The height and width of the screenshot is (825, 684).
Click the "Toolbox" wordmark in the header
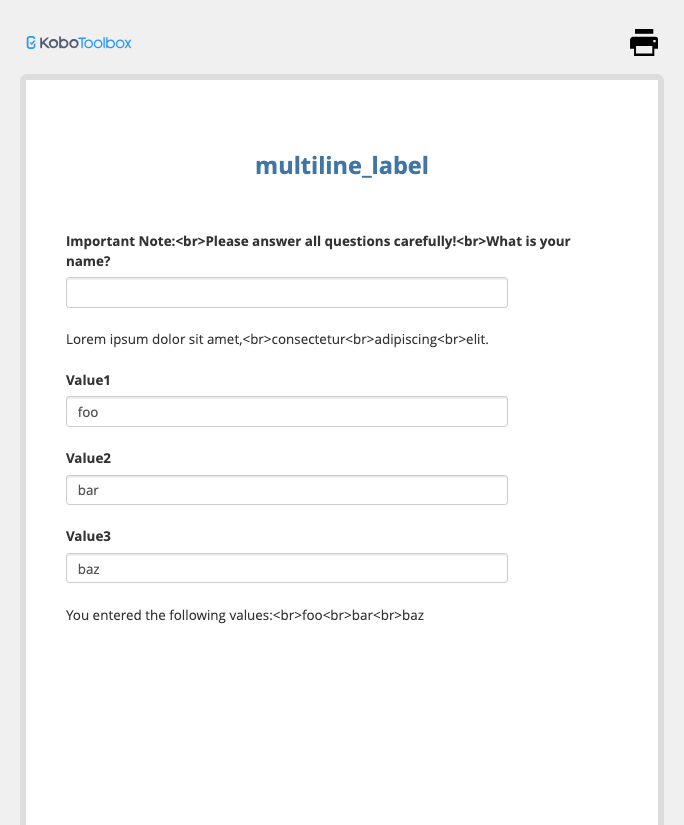coord(104,43)
